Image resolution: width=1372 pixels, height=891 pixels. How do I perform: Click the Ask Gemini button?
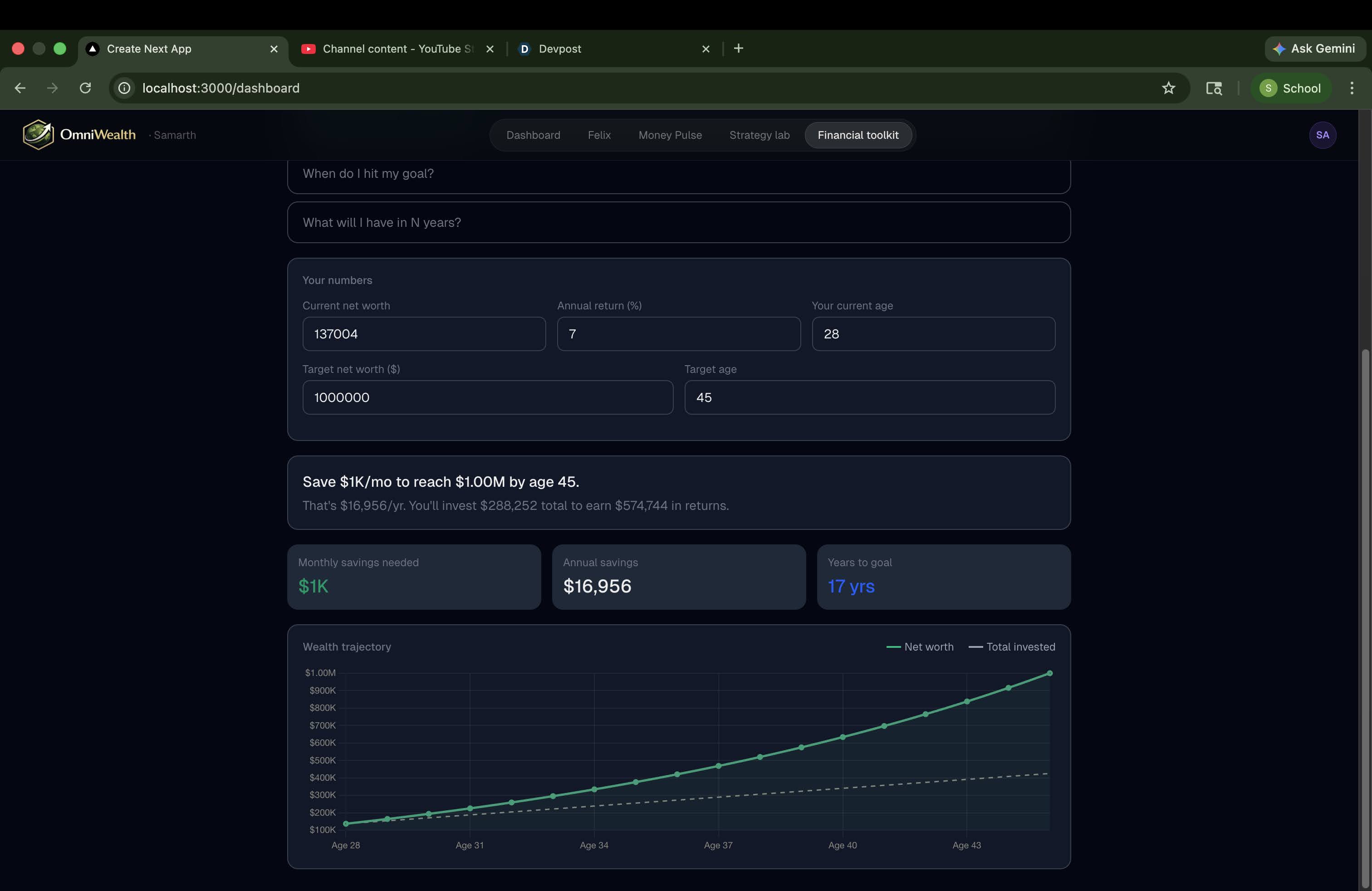(1314, 49)
